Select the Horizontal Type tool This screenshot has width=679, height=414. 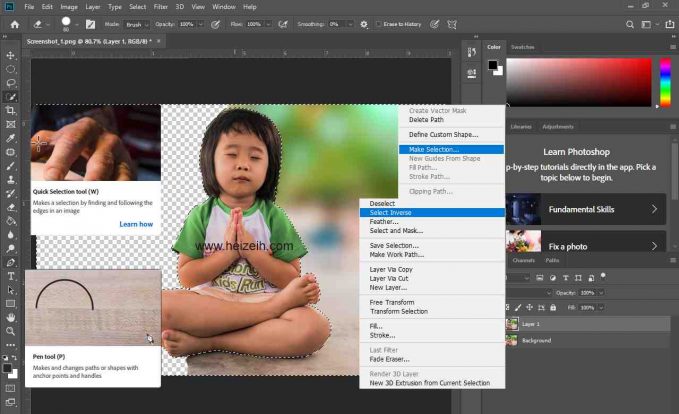[10, 276]
